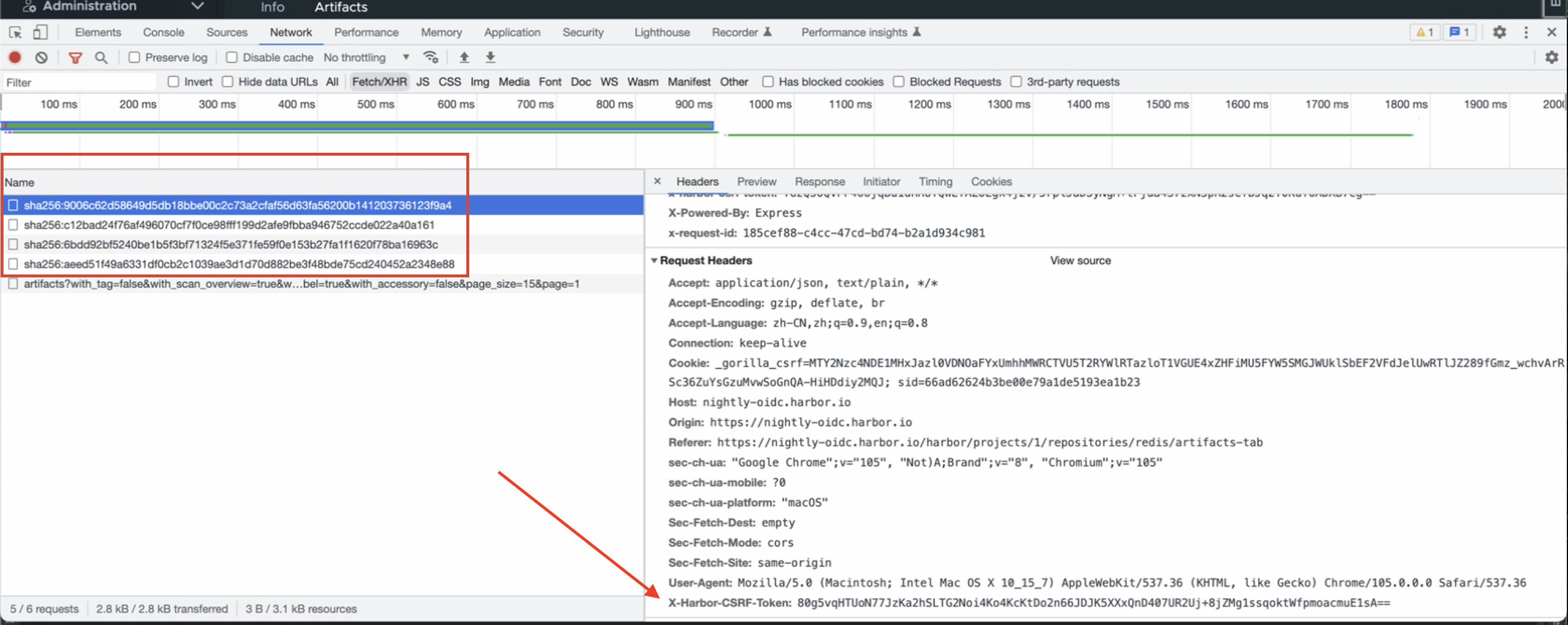The image size is (1568, 625).
Task: Close the DevTools panel
Action: point(1551,32)
